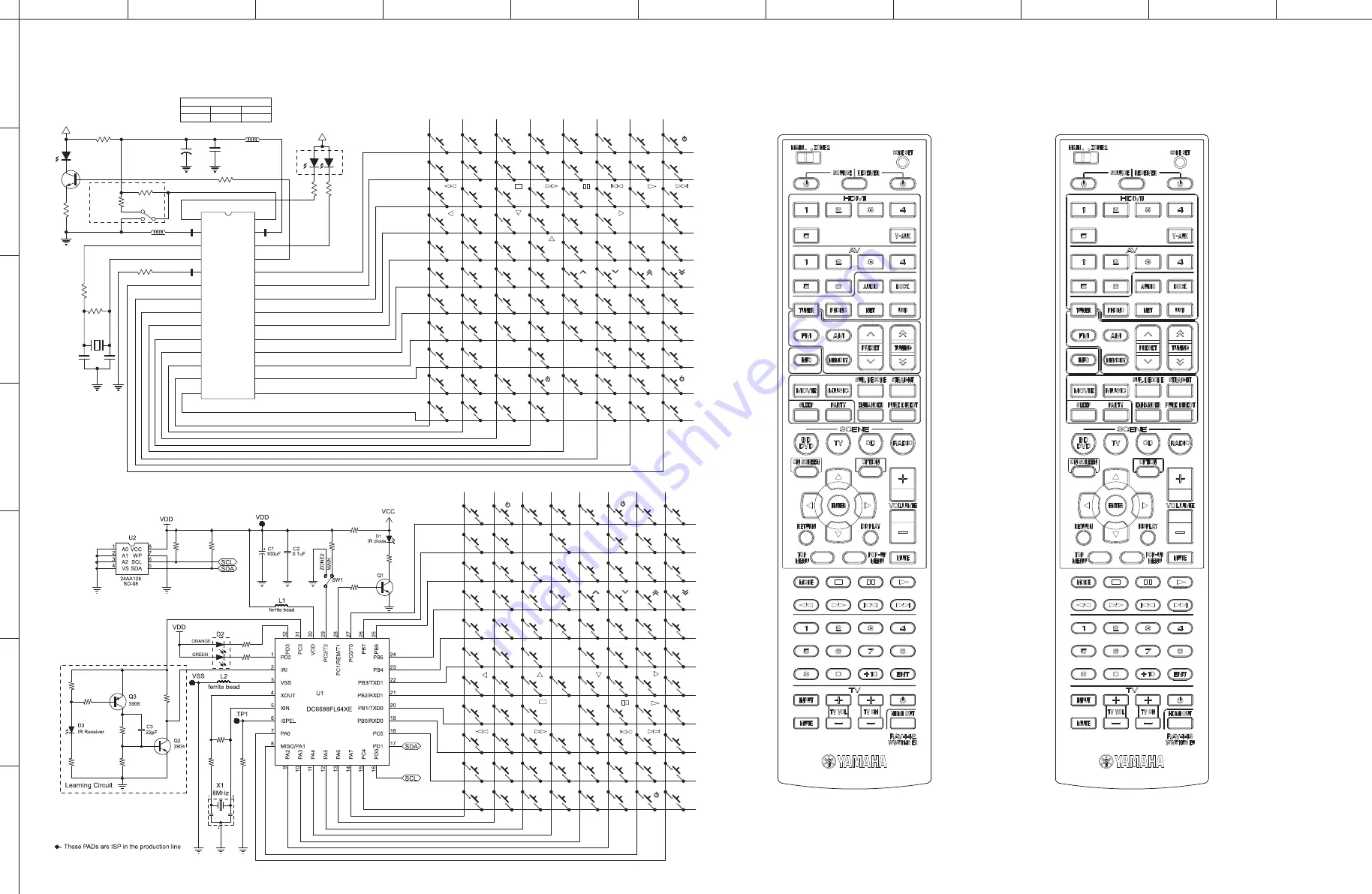Click ENTER on right remote
Image resolution: width=1372 pixels, height=894 pixels.
pos(1116,506)
